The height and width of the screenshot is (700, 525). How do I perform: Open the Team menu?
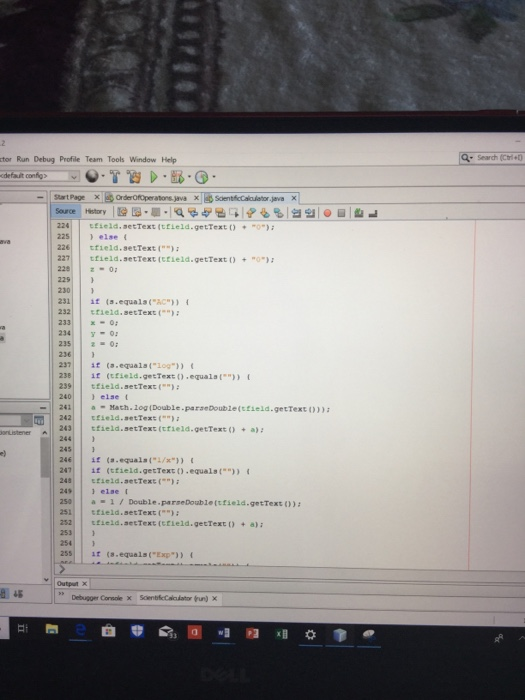94,159
